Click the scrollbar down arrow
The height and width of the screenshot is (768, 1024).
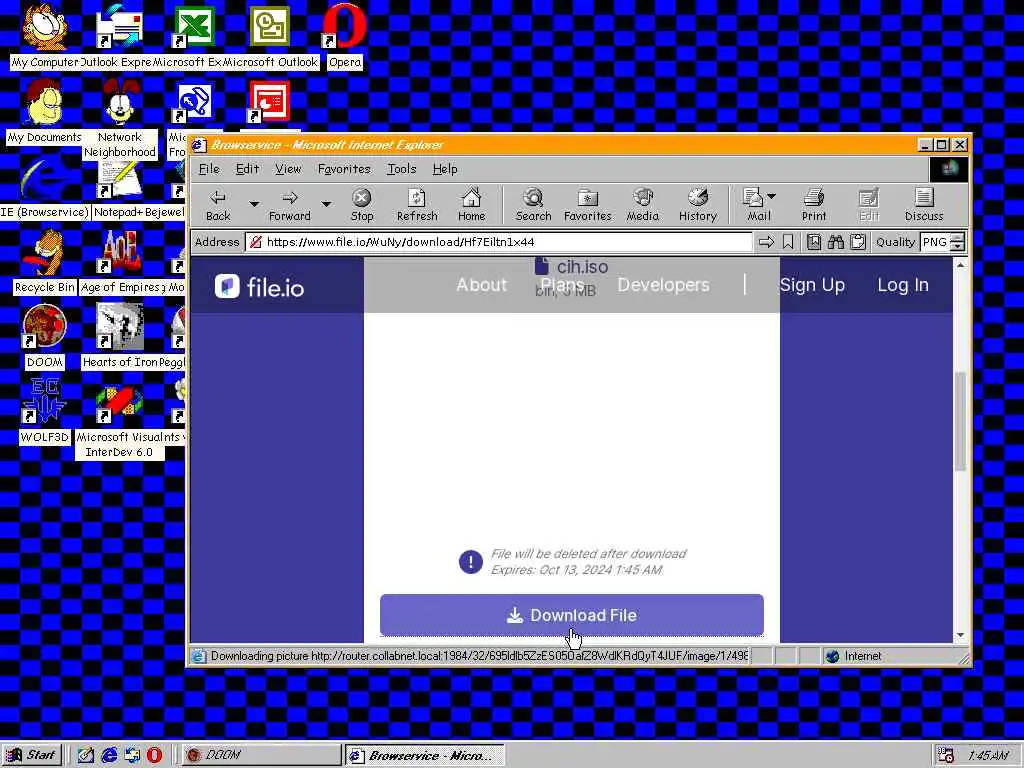960,635
